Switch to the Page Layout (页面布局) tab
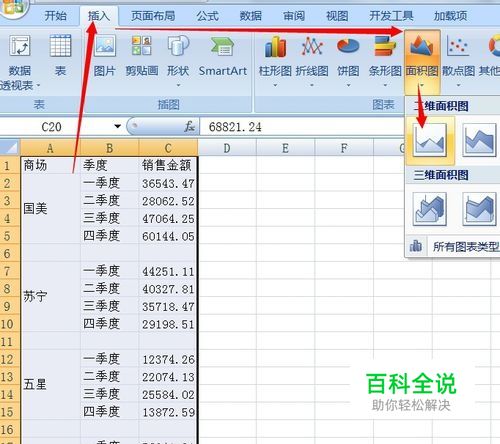500x444 pixels. (153, 16)
